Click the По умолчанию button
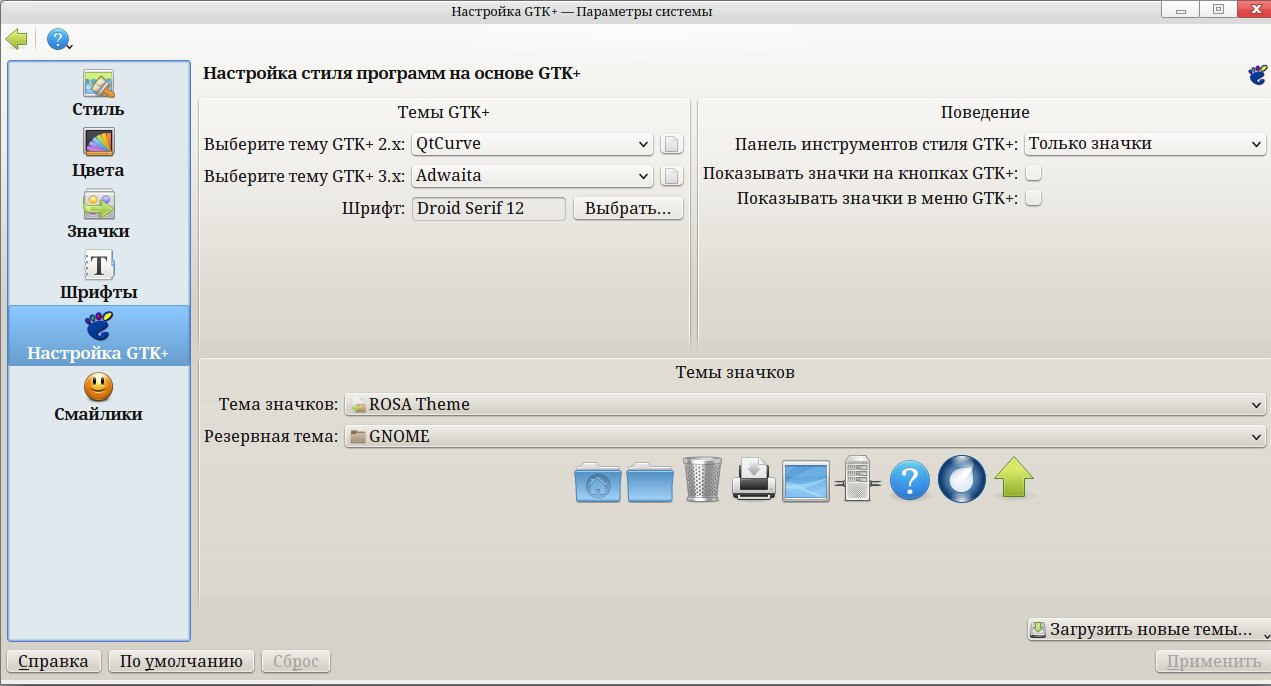This screenshot has height=686, width=1271. click(x=181, y=662)
